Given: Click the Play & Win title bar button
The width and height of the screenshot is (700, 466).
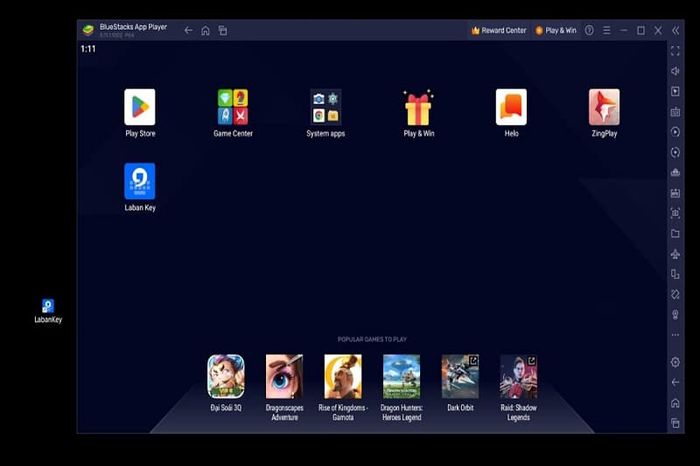Looking at the screenshot, I should [x=556, y=30].
